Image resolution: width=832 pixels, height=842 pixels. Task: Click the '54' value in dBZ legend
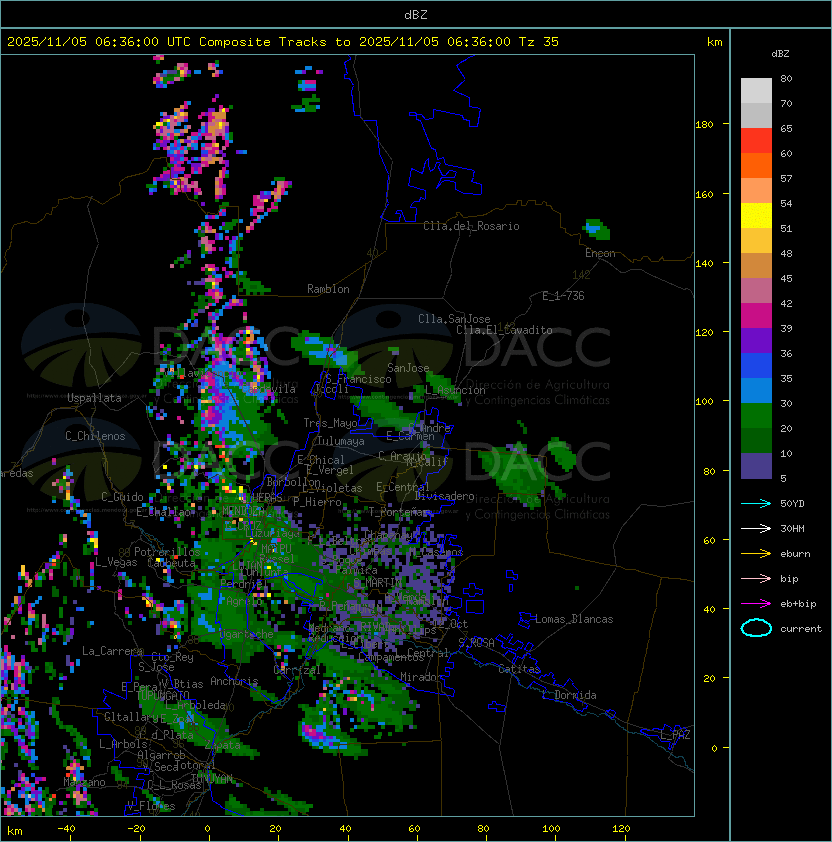786,204
